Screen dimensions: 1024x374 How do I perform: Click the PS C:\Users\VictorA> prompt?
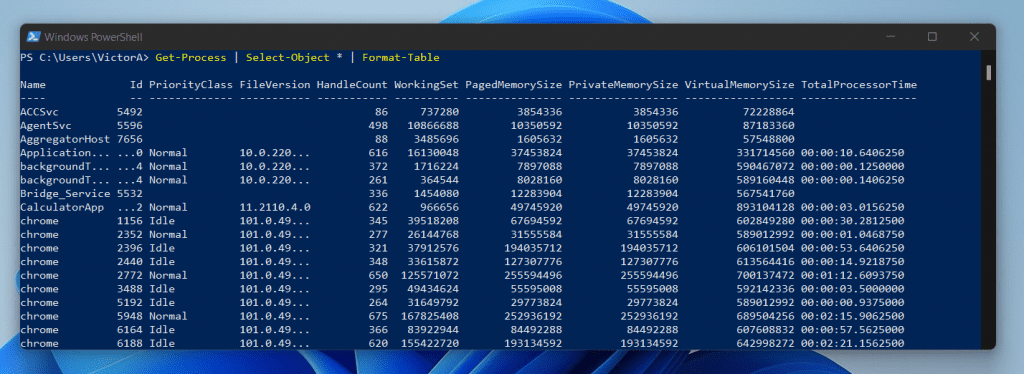pos(85,57)
